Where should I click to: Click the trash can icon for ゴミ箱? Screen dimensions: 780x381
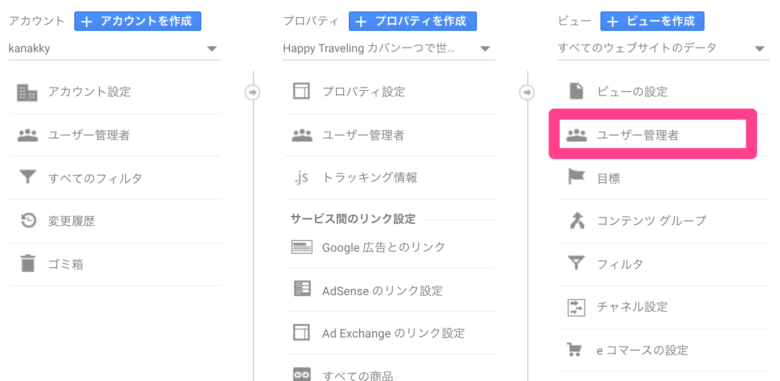tap(28, 264)
